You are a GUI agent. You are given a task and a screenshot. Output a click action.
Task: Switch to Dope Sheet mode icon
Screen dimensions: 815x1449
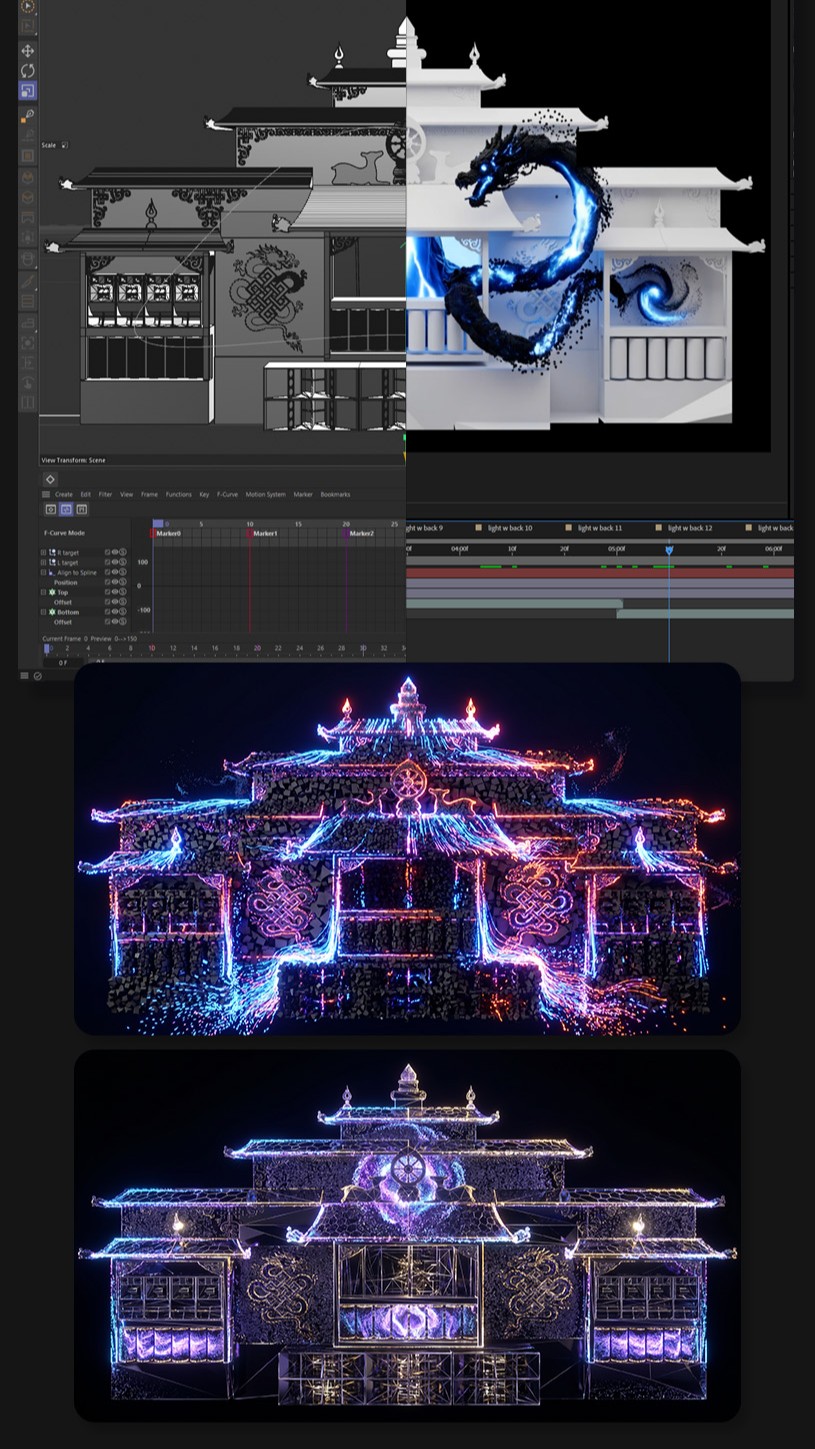tap(51, 509)
